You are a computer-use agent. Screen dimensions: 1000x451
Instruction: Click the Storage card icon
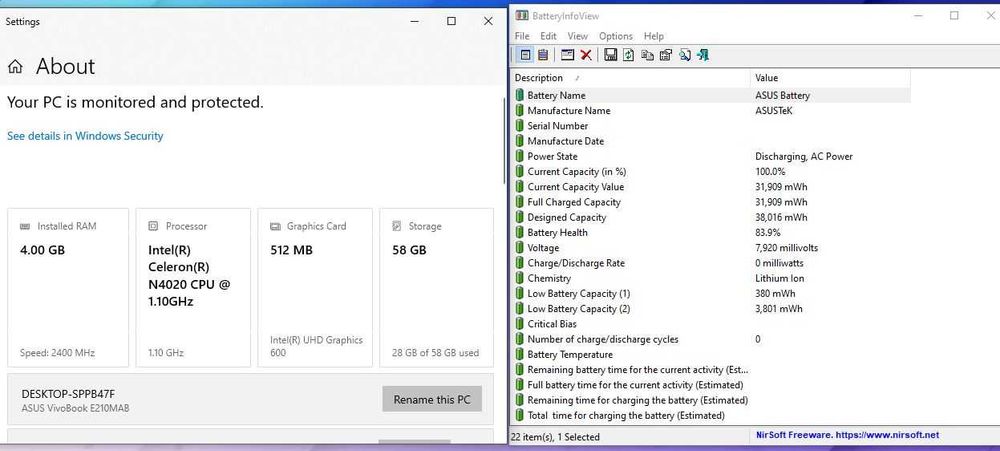point(397,226)
